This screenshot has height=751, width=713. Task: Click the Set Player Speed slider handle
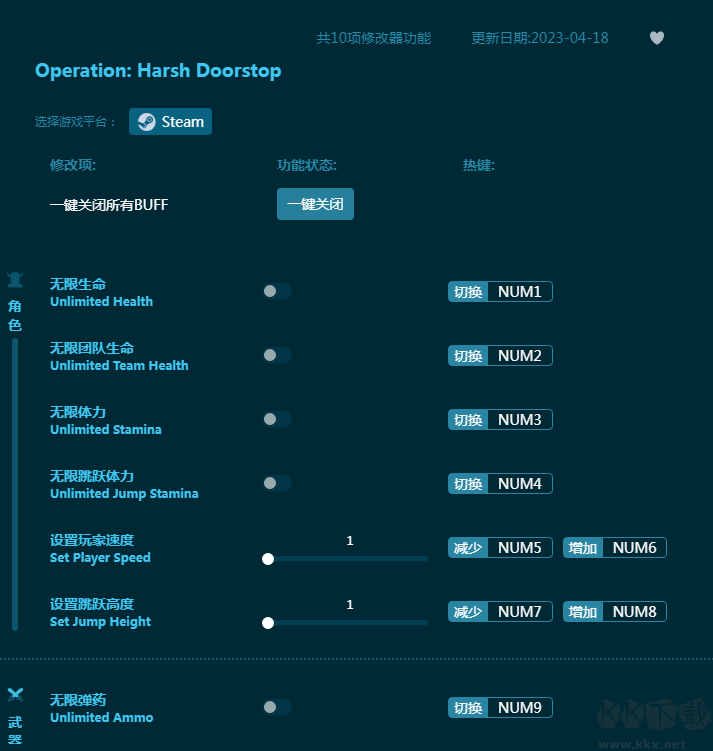pyautogui.click(x=268, y=559)
